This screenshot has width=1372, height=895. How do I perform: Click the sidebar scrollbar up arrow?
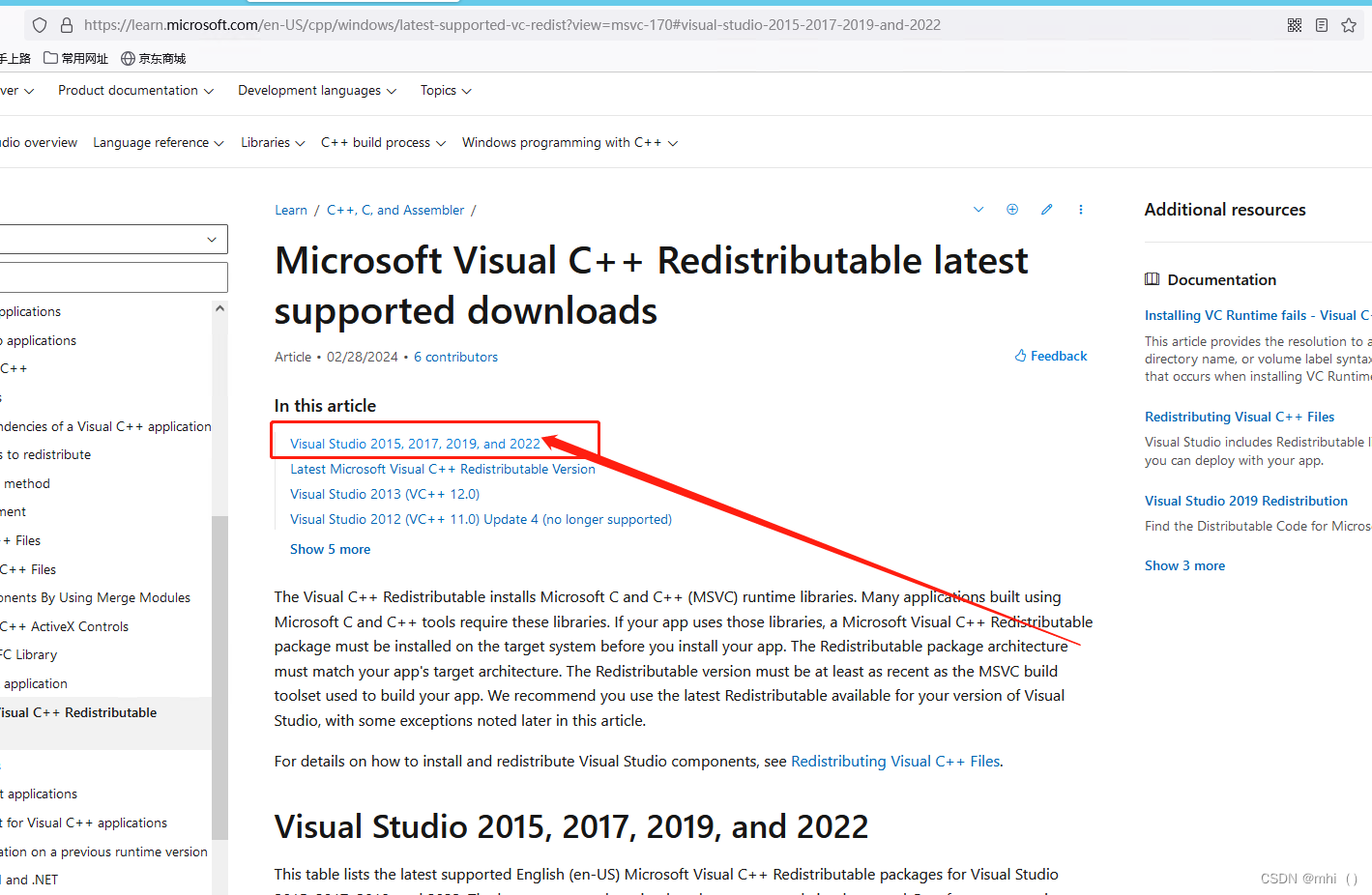(219, 308)
